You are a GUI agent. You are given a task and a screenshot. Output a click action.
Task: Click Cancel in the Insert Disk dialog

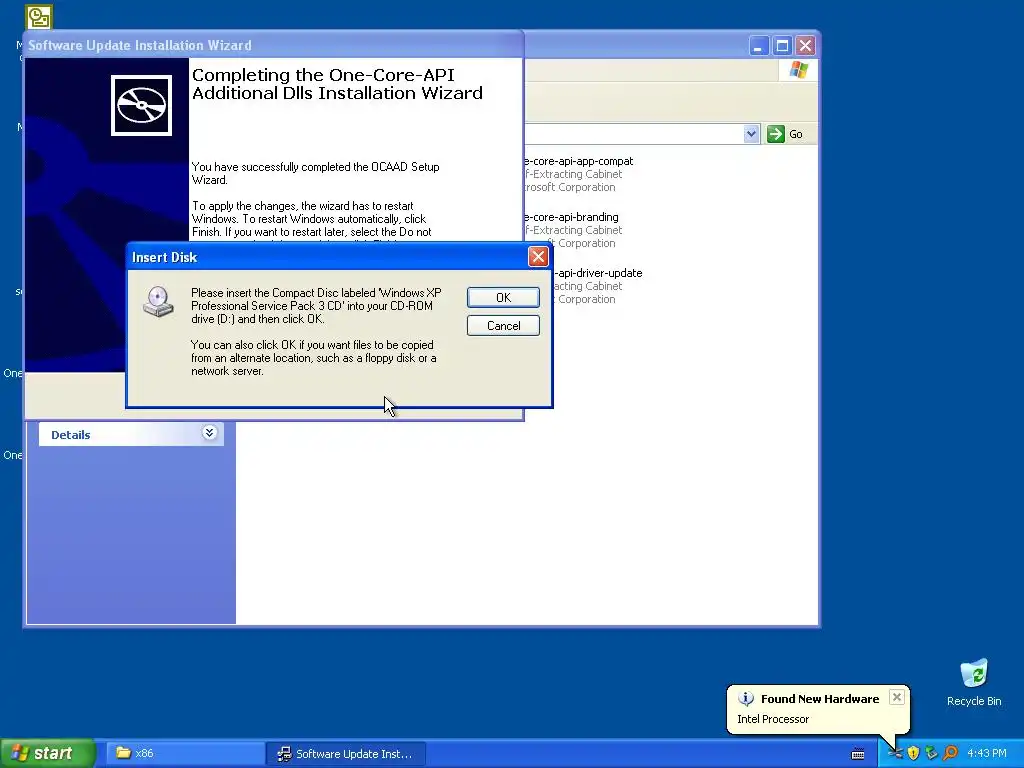(503, 326)
